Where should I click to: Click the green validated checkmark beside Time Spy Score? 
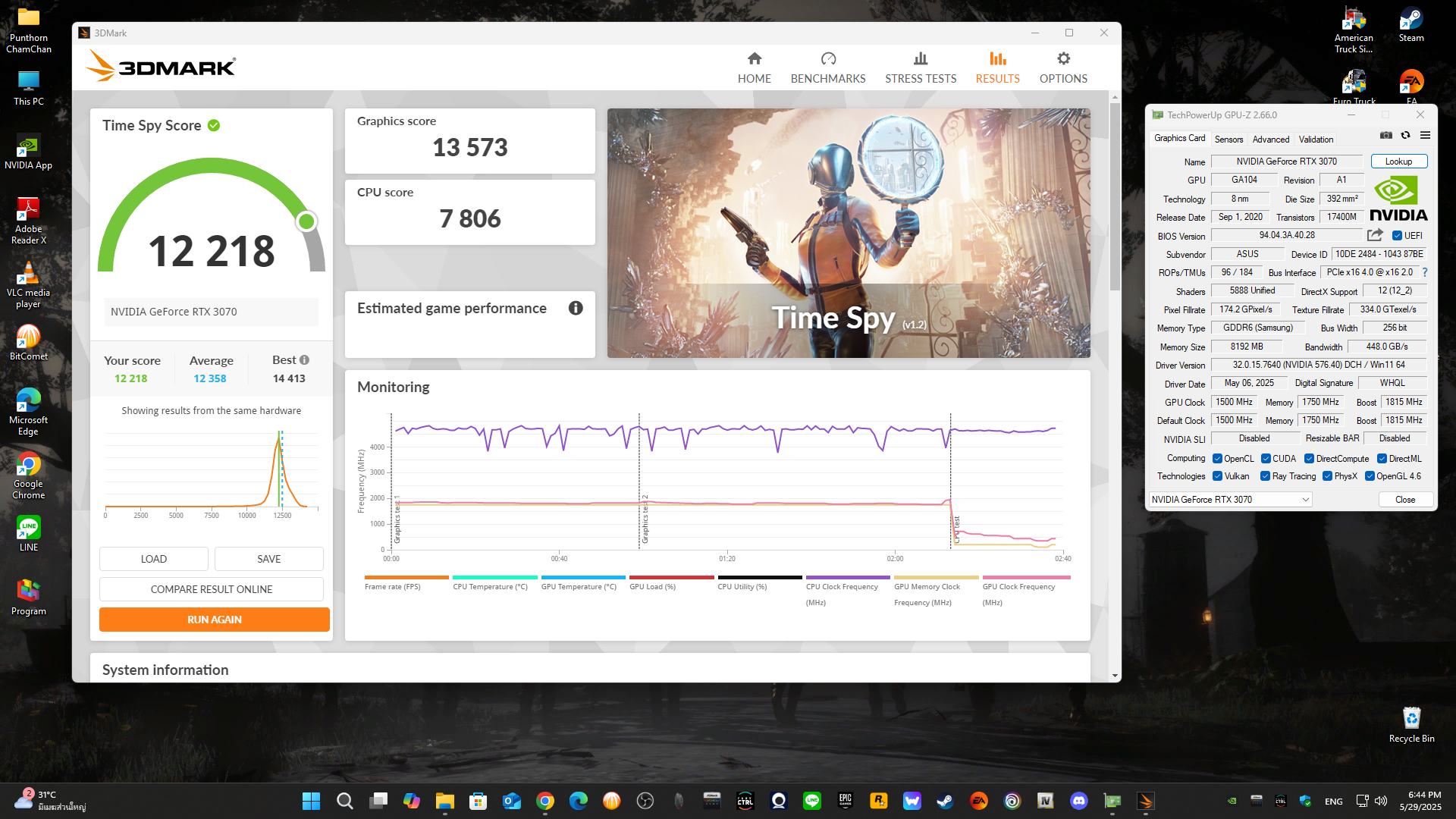click(214, 125)
